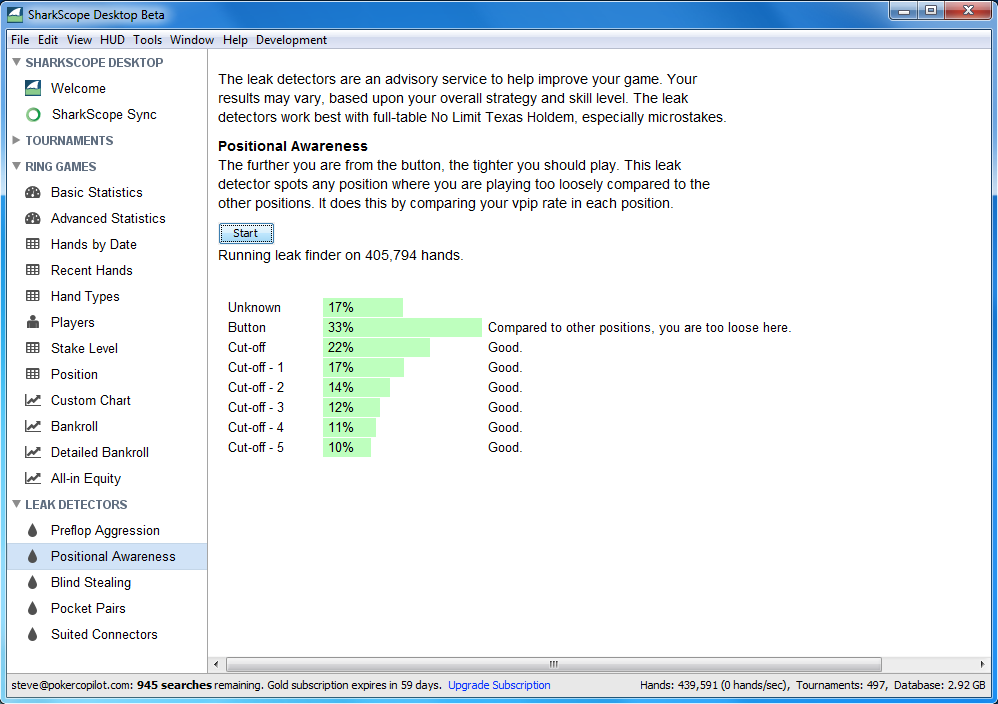
Task: Click 'Running leak finder on 405,794 hands' text
Action: pos(341,255)
